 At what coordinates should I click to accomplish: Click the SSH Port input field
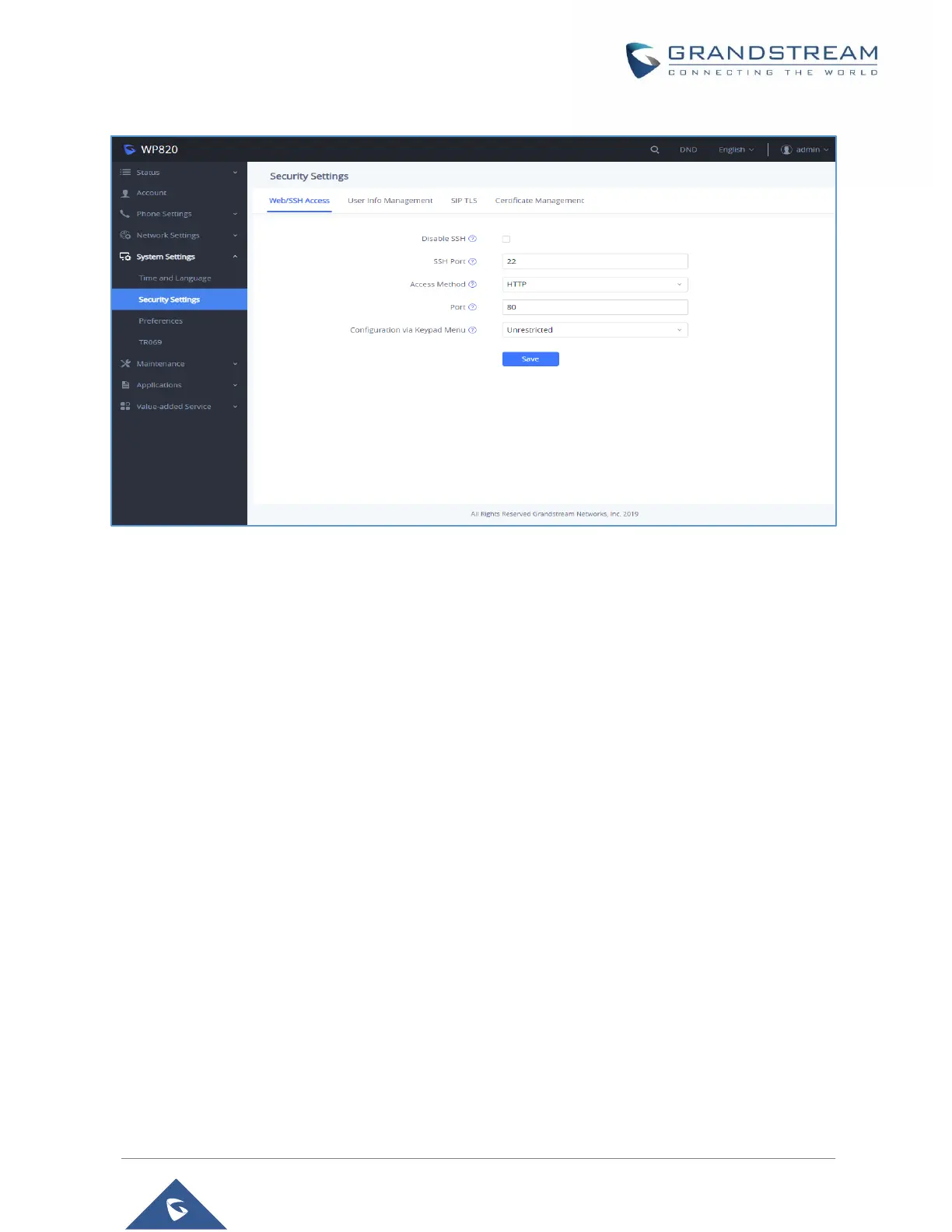(x=595, y=261)
